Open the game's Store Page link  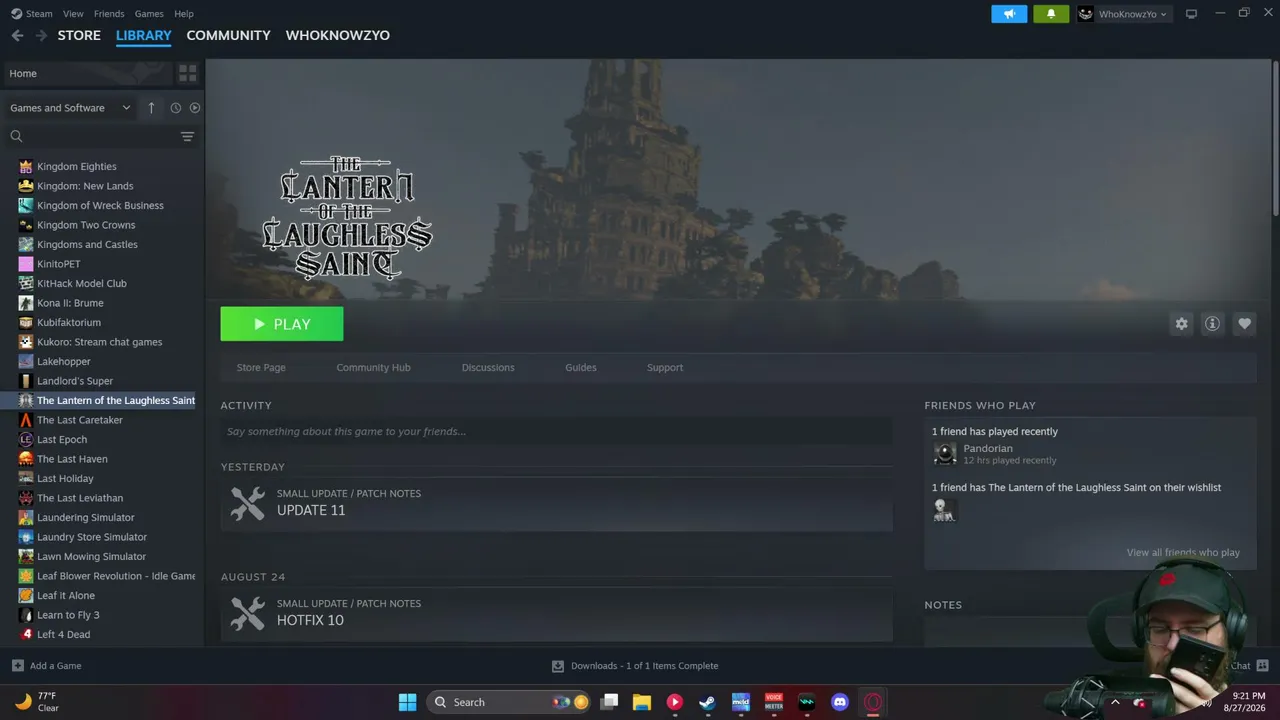(x=261, y=368)
